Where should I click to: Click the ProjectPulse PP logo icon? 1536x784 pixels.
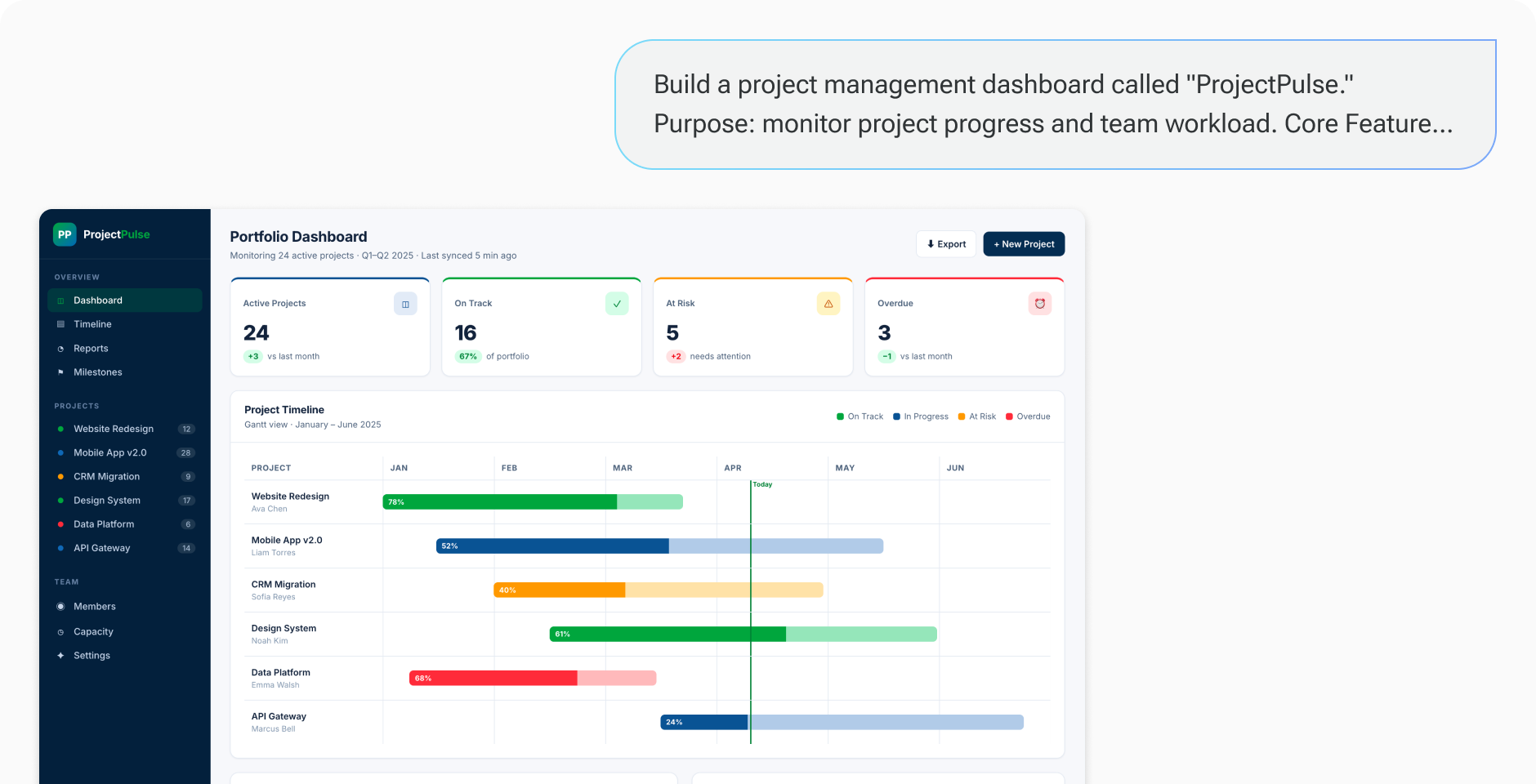coord(65,234)
